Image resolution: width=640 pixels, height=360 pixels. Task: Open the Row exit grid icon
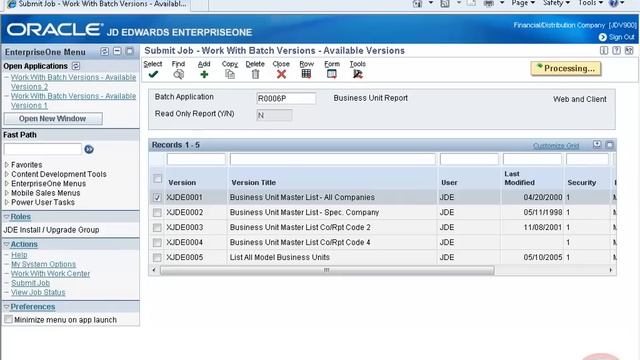click(x=306, y=74)
